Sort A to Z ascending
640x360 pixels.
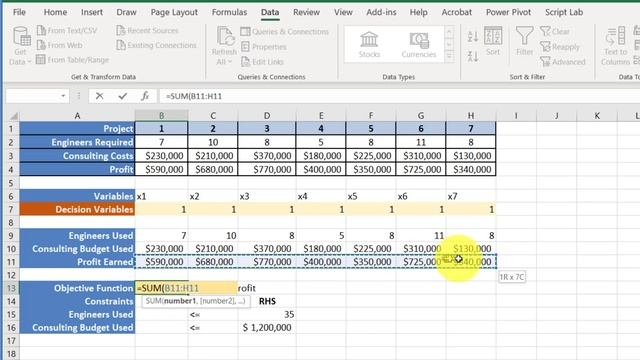(473, 37)
